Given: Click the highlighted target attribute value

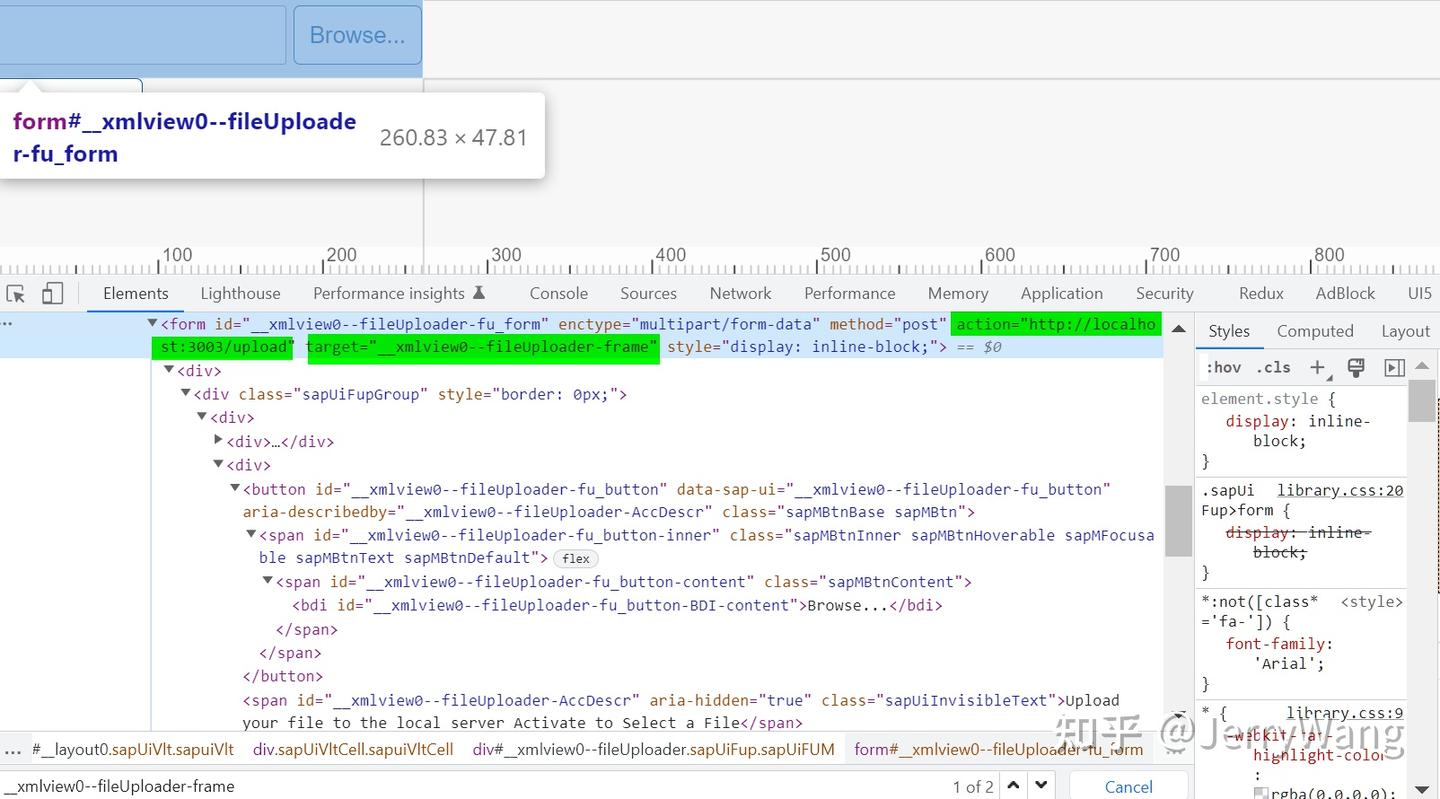Looking at the screenshot, I should click(483, 347).
